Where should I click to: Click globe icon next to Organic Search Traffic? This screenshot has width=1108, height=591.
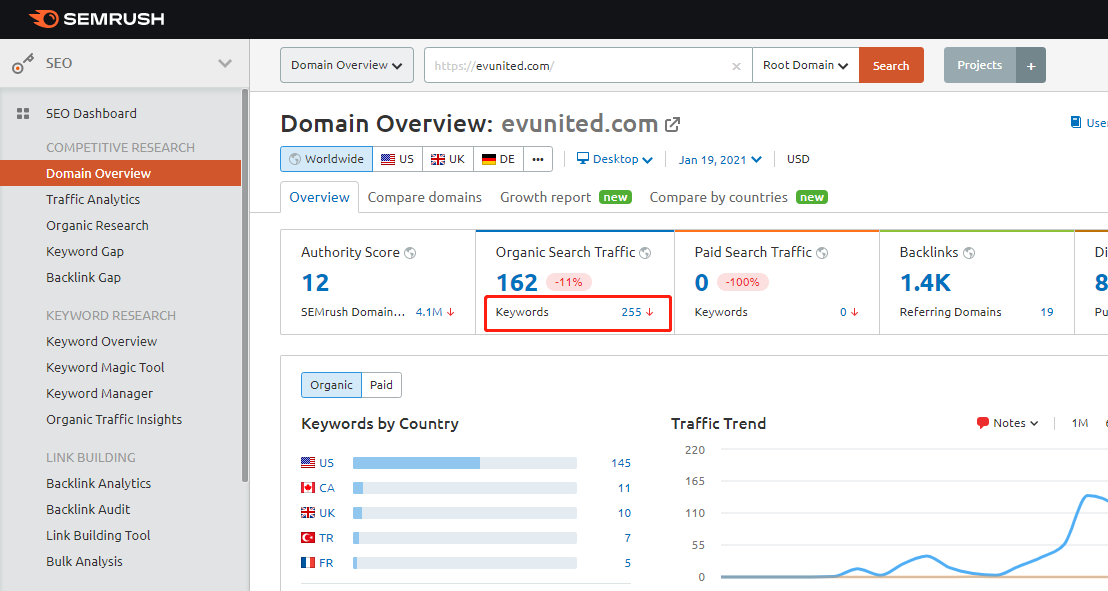(645, 253)
